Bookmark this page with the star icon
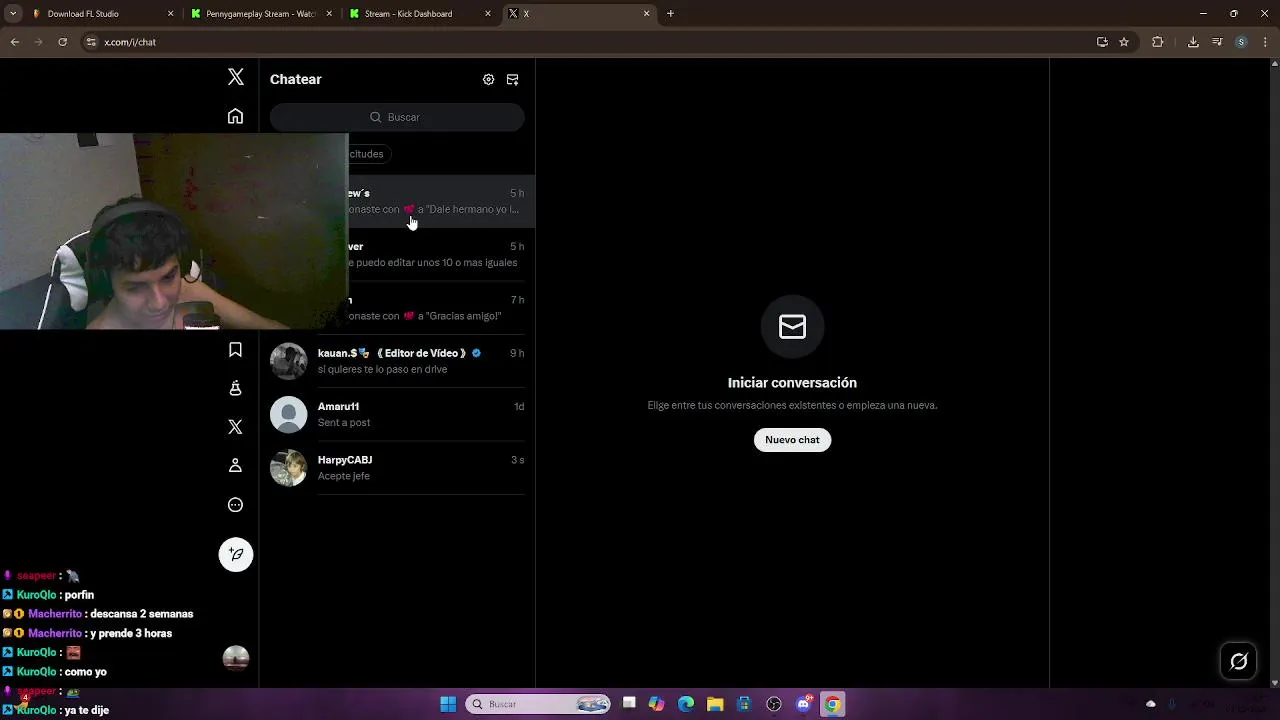 coord(1124,42)
